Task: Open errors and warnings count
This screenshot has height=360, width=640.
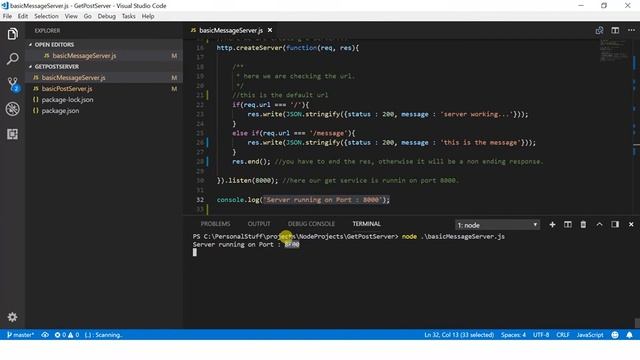Action: point(67,335)
